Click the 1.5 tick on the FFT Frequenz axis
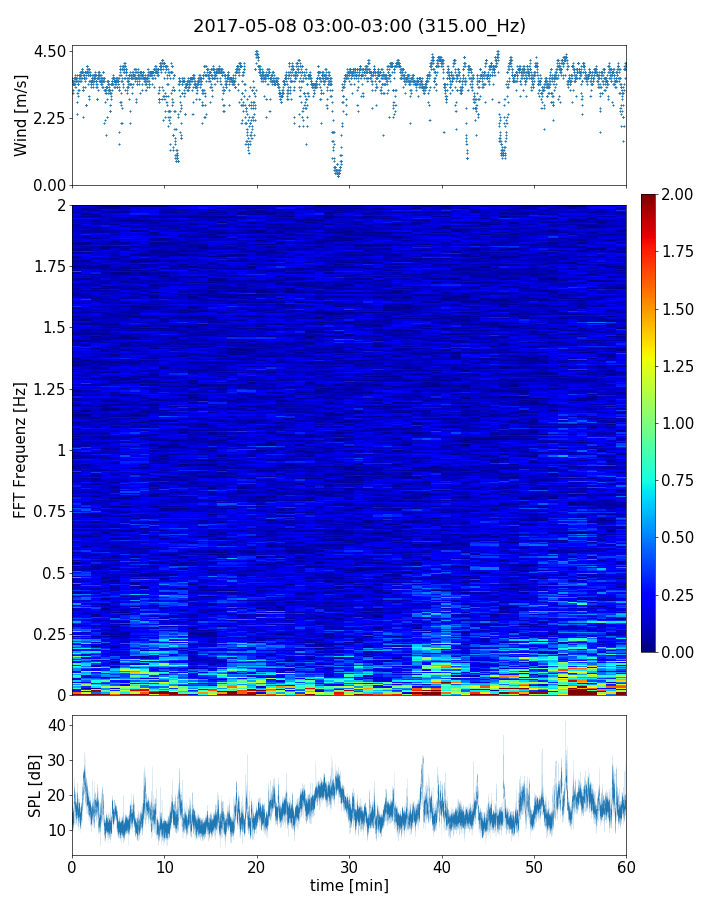This screenshot has height=900, width=720. pyautogui.click(x=52, y=328)
